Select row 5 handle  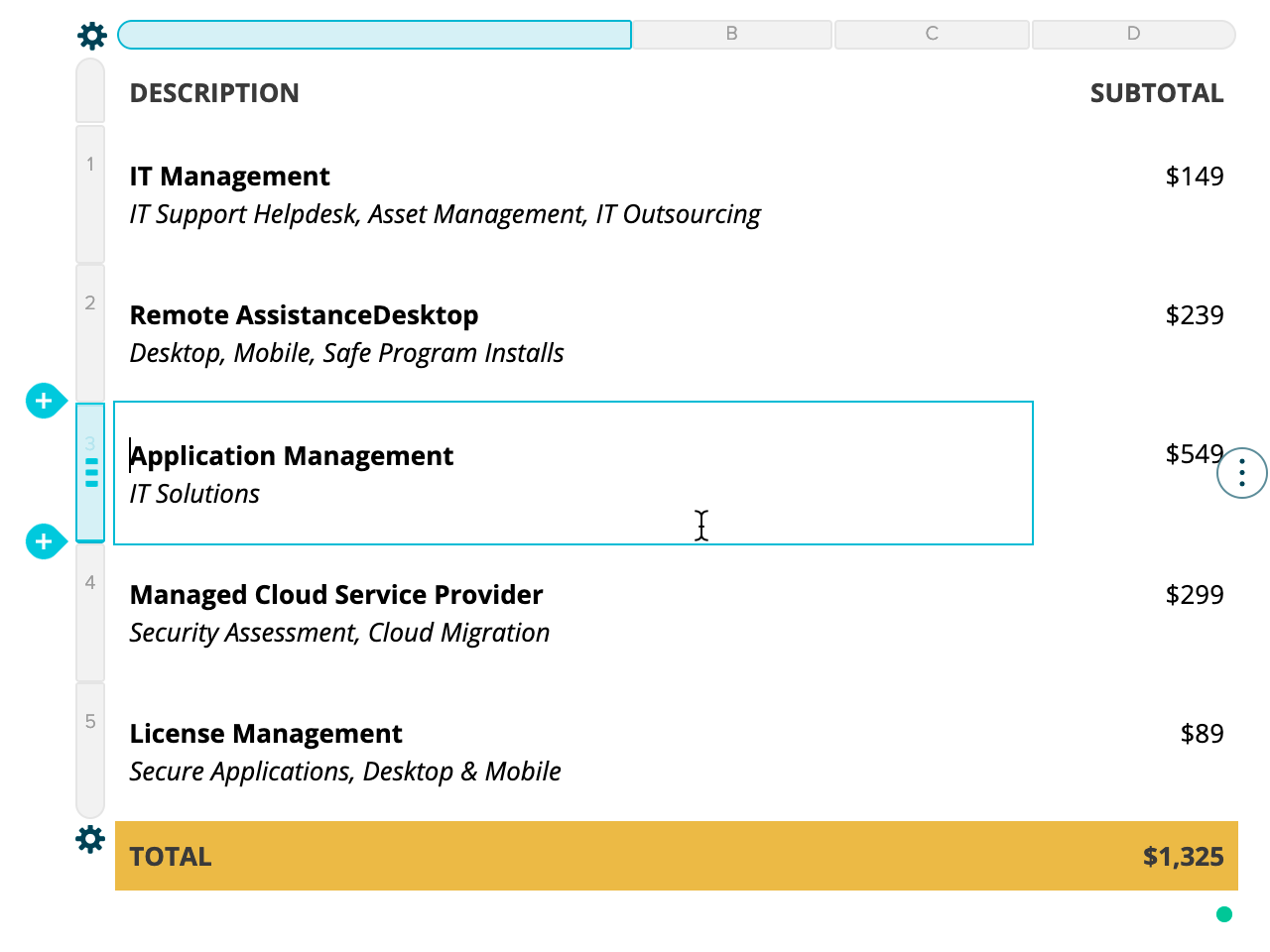tap(90, 750)
